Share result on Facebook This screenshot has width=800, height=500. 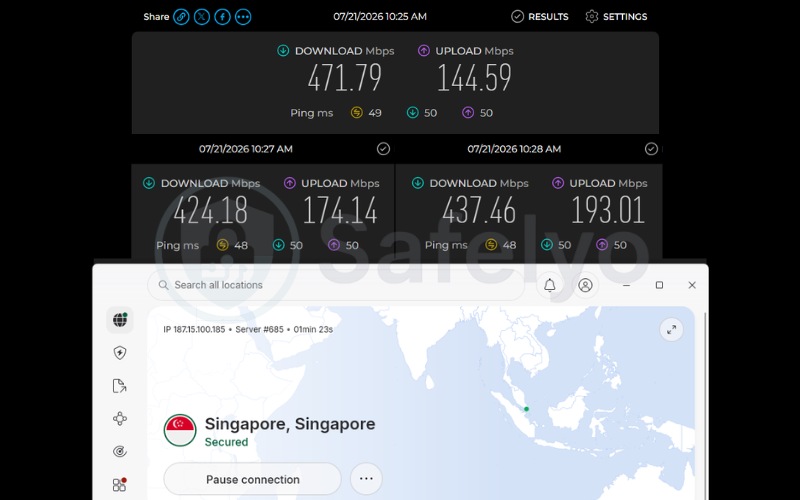[222, 17]
